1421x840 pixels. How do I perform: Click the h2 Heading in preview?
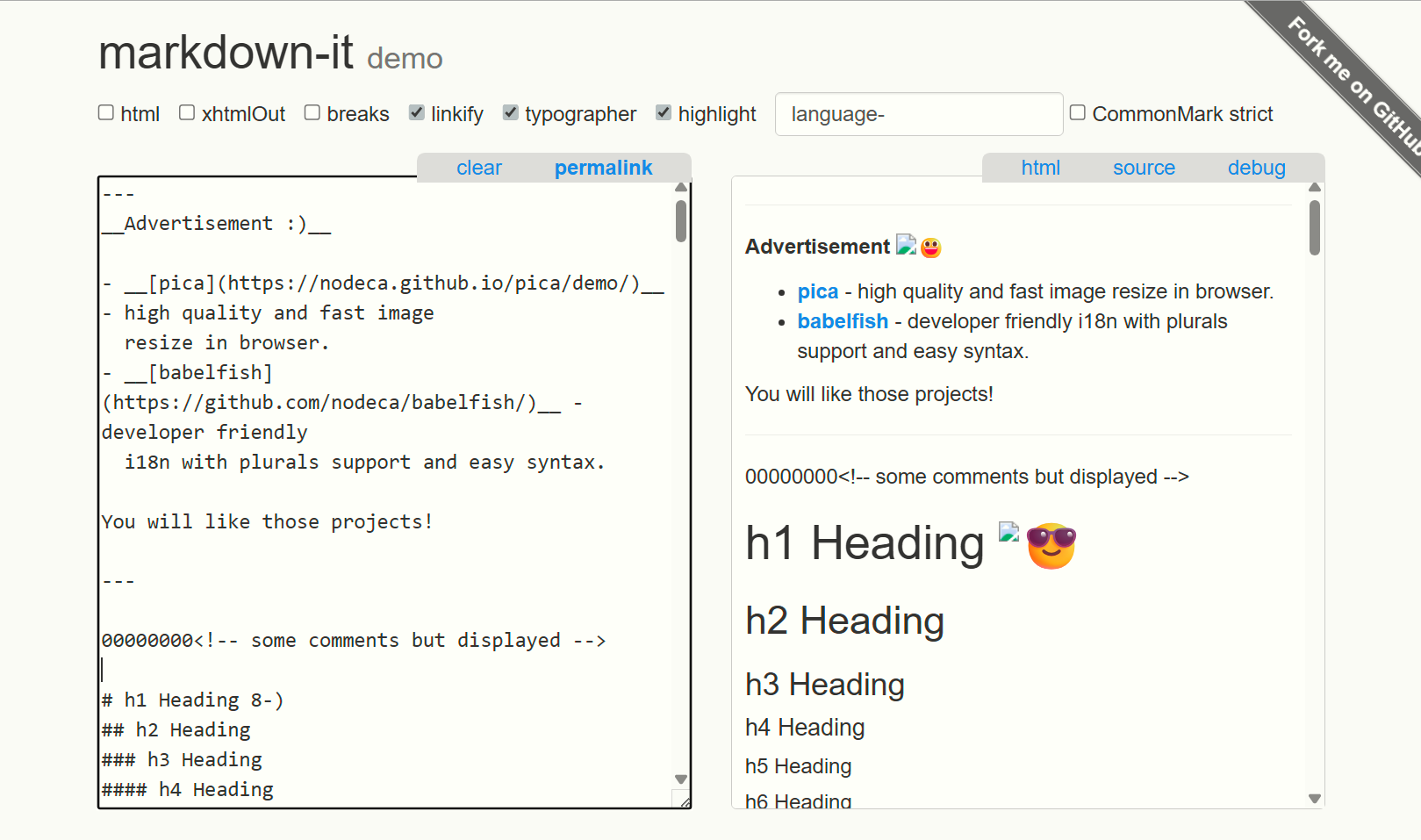click(x=844, y=621)
